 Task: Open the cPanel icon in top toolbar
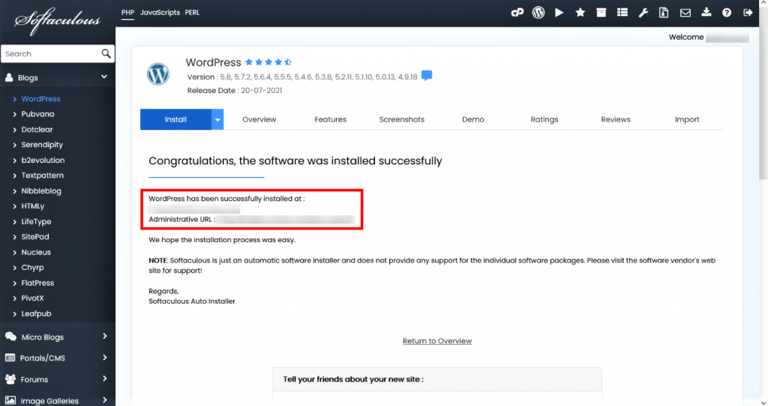[517, 13]
